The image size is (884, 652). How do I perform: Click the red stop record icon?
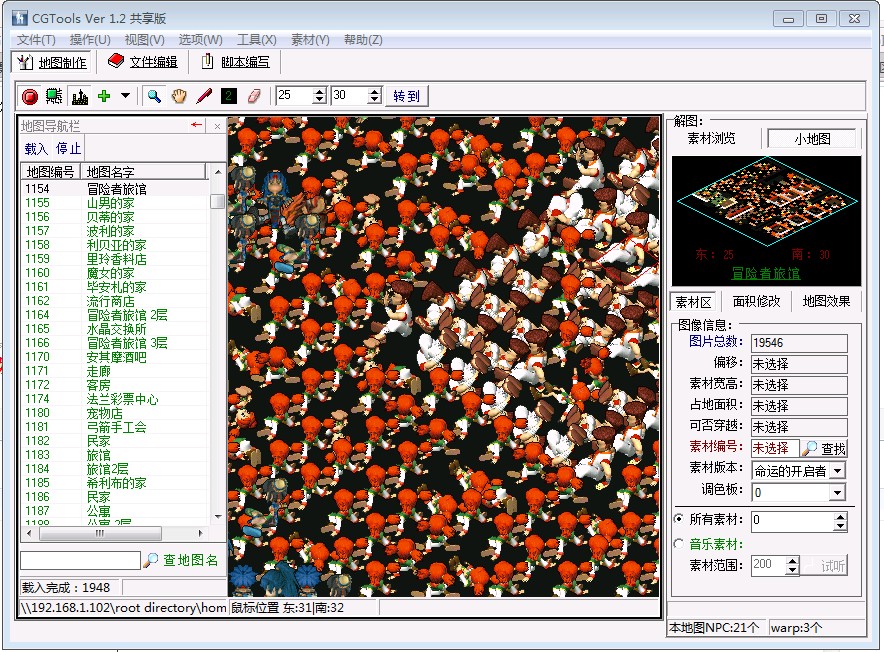coord(29,96)
